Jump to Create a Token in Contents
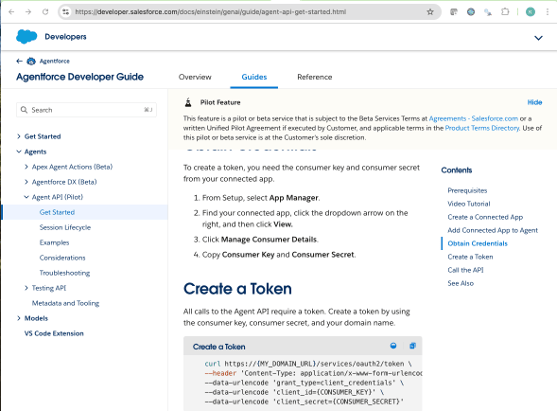Screen dimensions: 557x411 (470, 257)
